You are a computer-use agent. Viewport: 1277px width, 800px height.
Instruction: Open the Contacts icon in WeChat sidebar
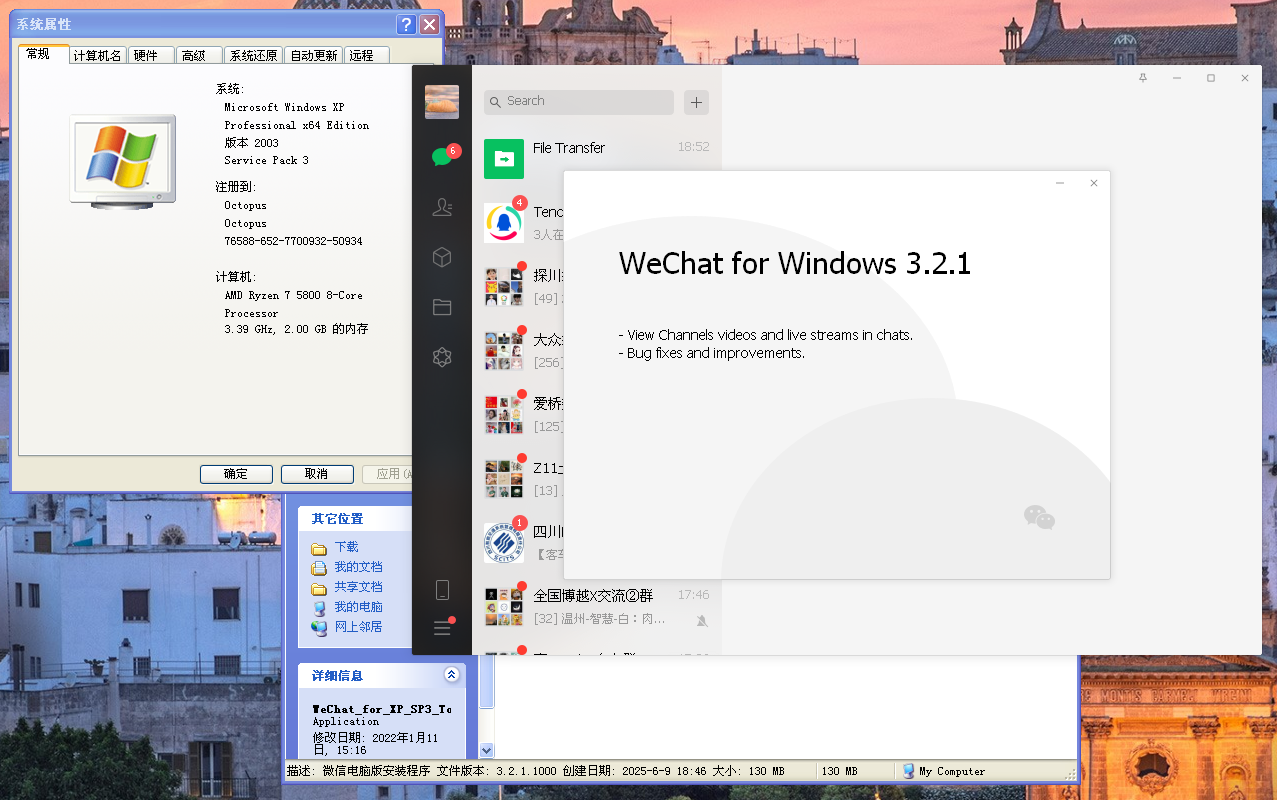(442, 207)
